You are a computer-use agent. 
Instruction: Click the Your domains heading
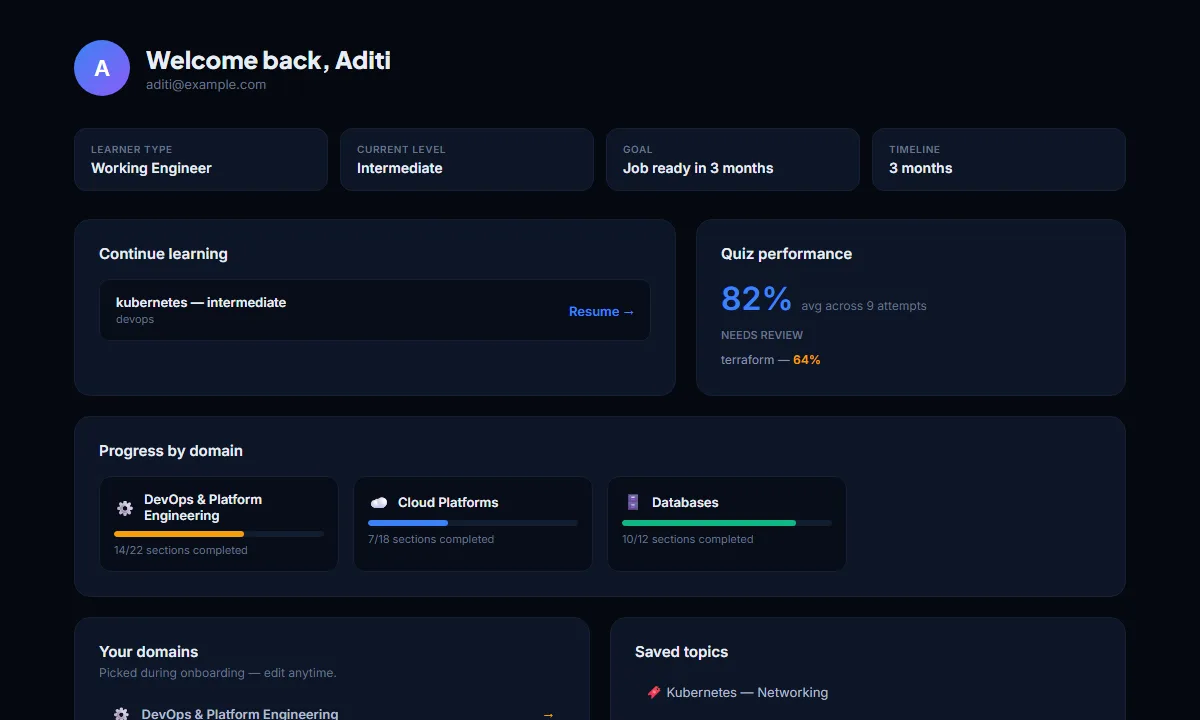[149, 652]
